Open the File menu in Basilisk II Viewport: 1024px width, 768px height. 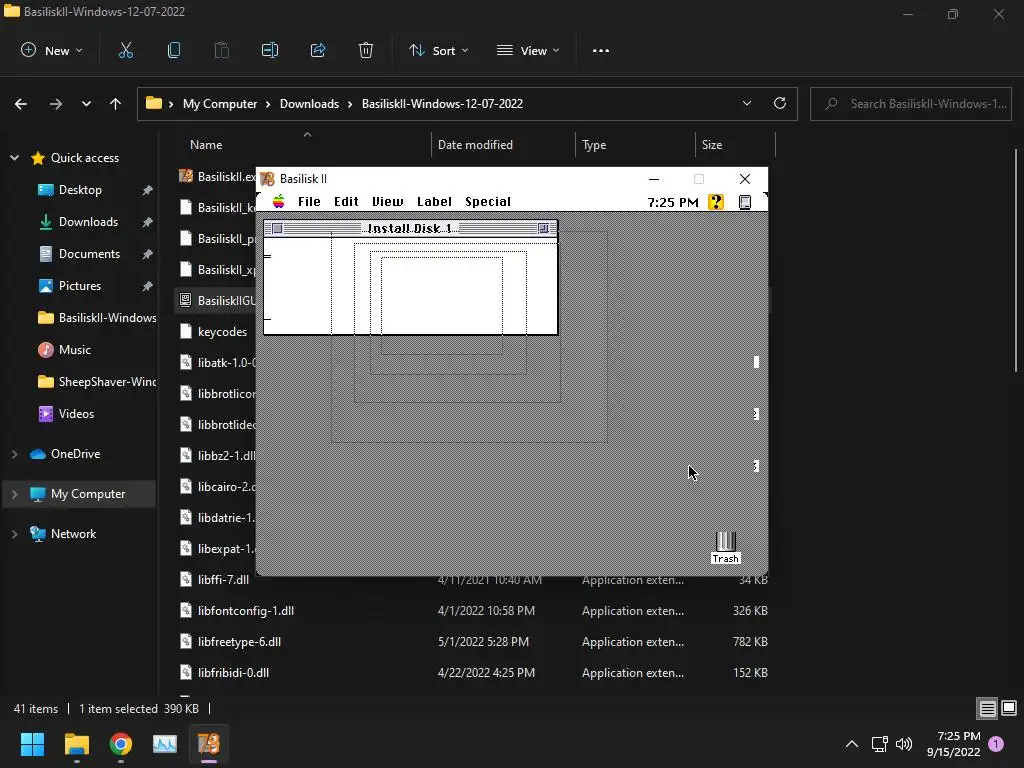(x=309, y=201)
